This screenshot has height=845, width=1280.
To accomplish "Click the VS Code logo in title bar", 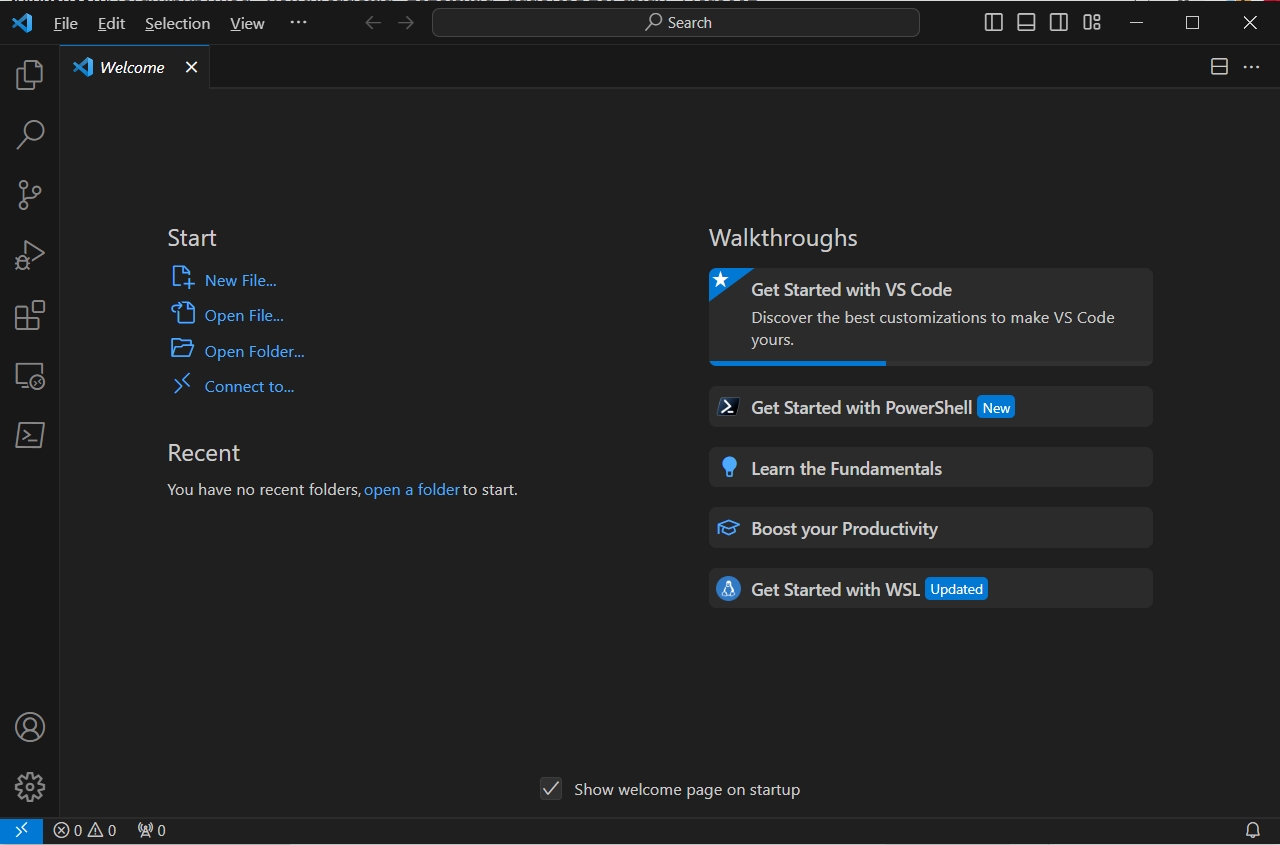I will point(22,22).
